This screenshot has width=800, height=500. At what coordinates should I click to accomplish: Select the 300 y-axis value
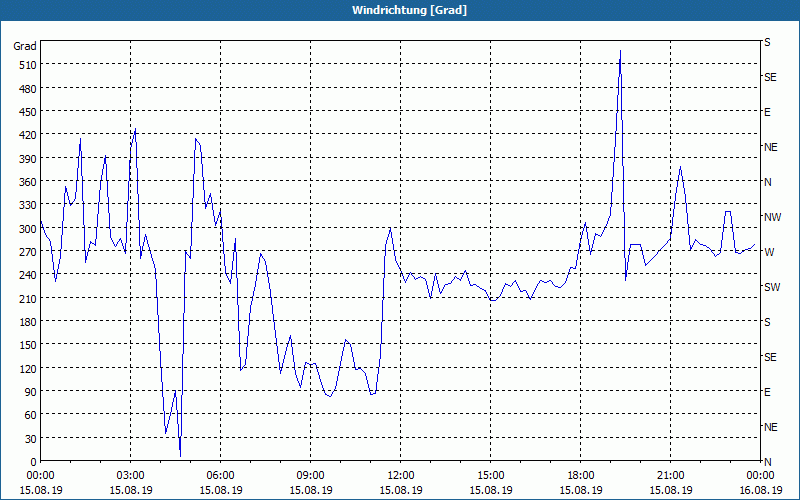tap(28, 229)
